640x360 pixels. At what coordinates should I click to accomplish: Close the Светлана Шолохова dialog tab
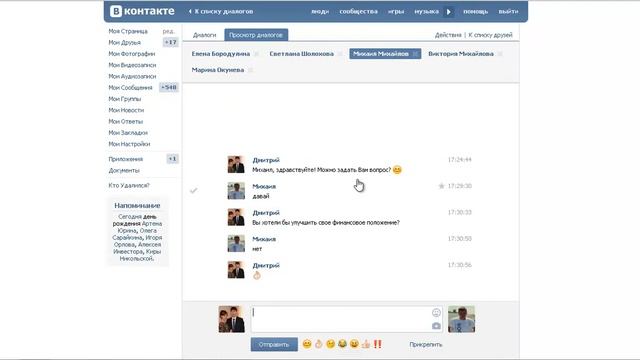pos(340,54)
